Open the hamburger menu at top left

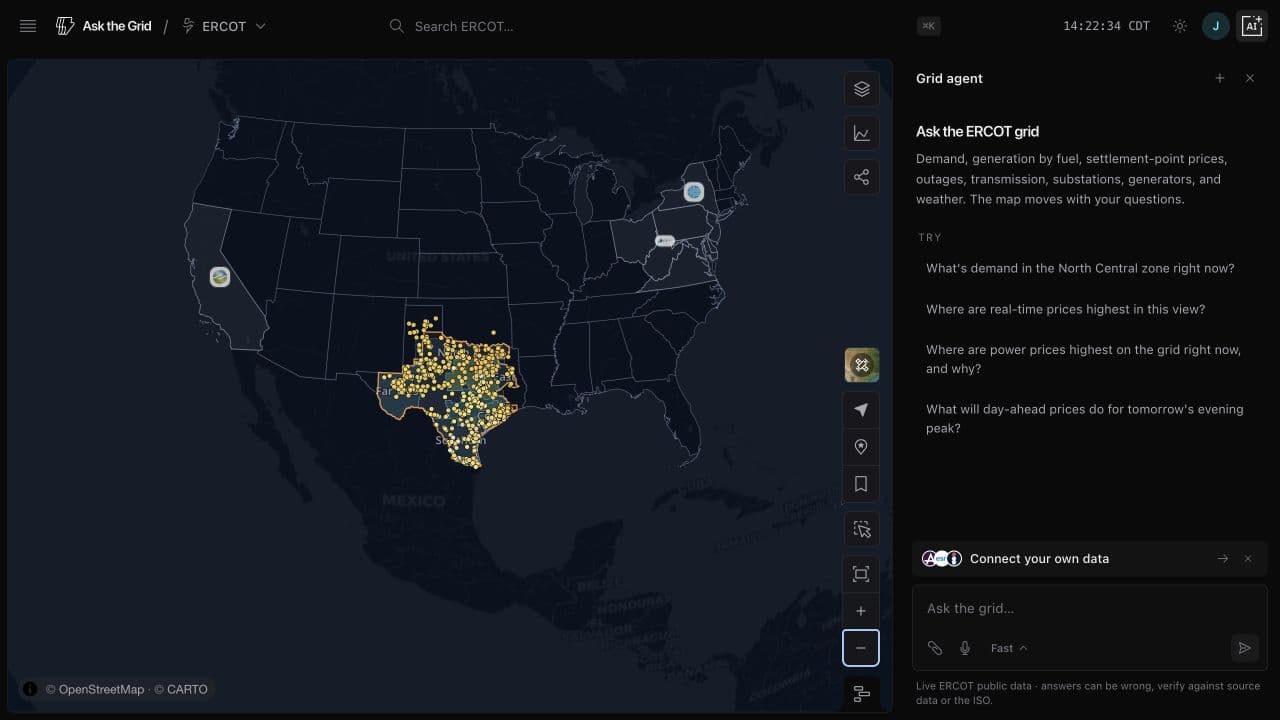coord(28,26)
